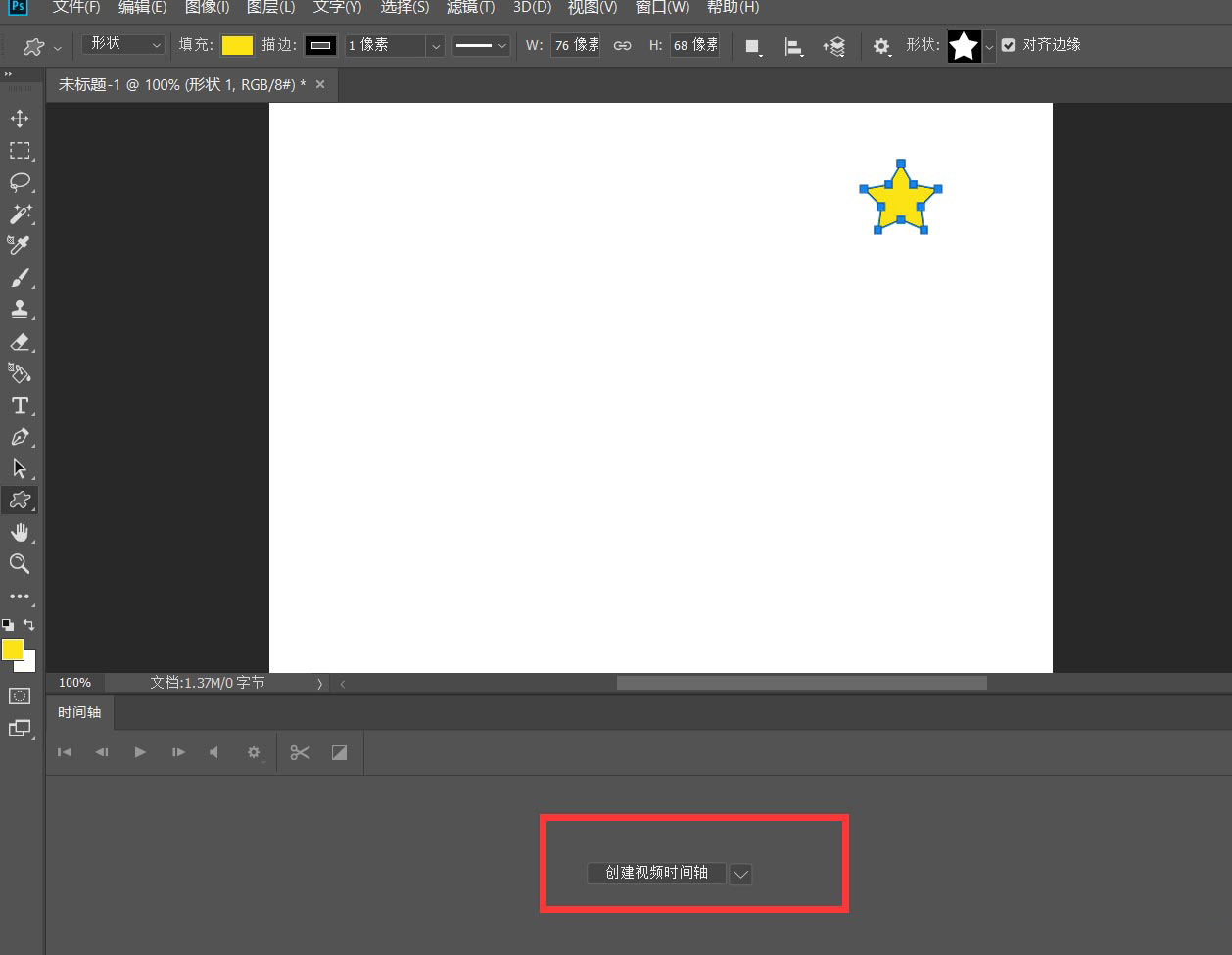Select the Custom Shape tool in toolbox
Viewport: 1232px width, 955px height.
[20, 501]
